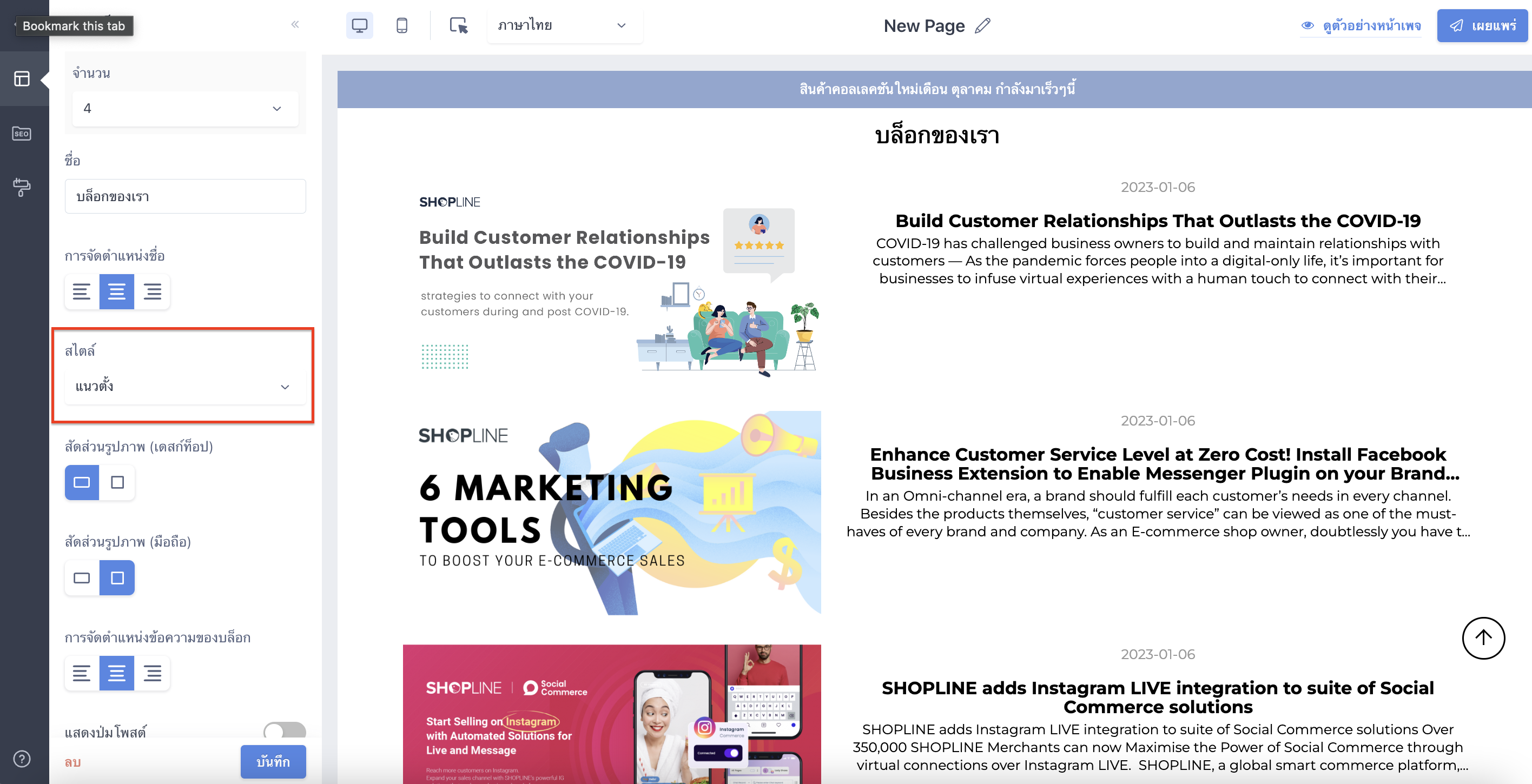Click the scroll-to-top arrow button
Viewport: 1532px width, 784px height.
pyautogui.click(x=1483, y=638)
